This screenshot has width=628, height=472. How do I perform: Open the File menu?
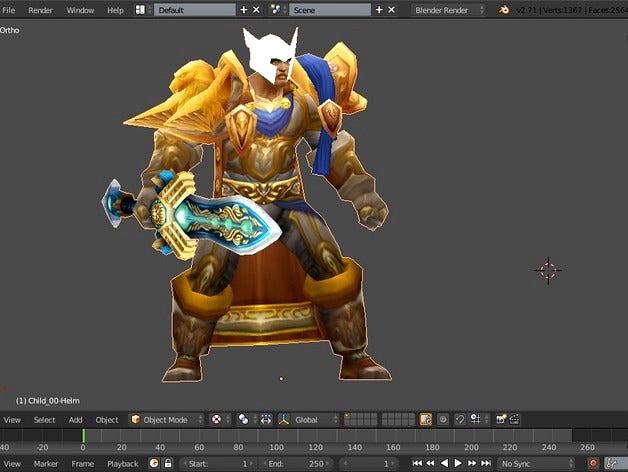9,9
